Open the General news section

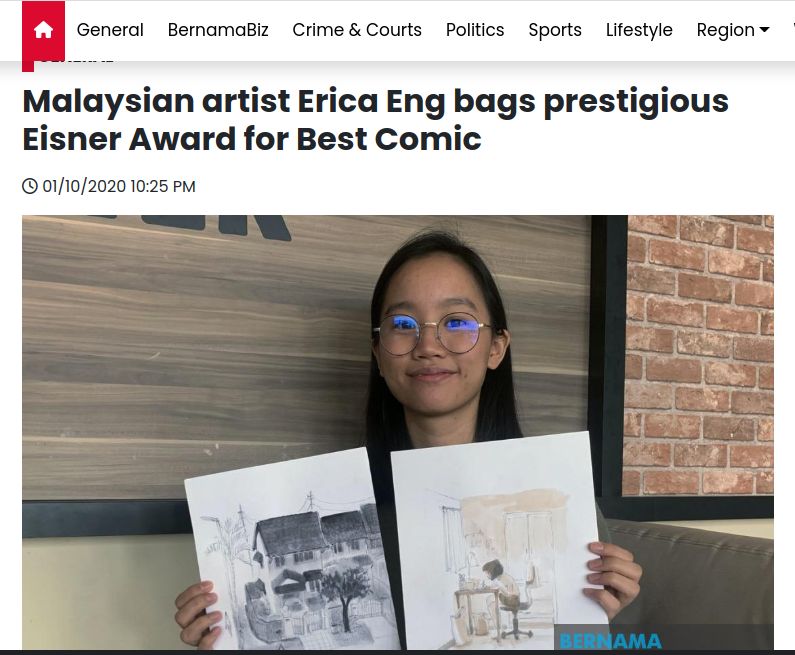pyautogui.click(x=110, y=30)
